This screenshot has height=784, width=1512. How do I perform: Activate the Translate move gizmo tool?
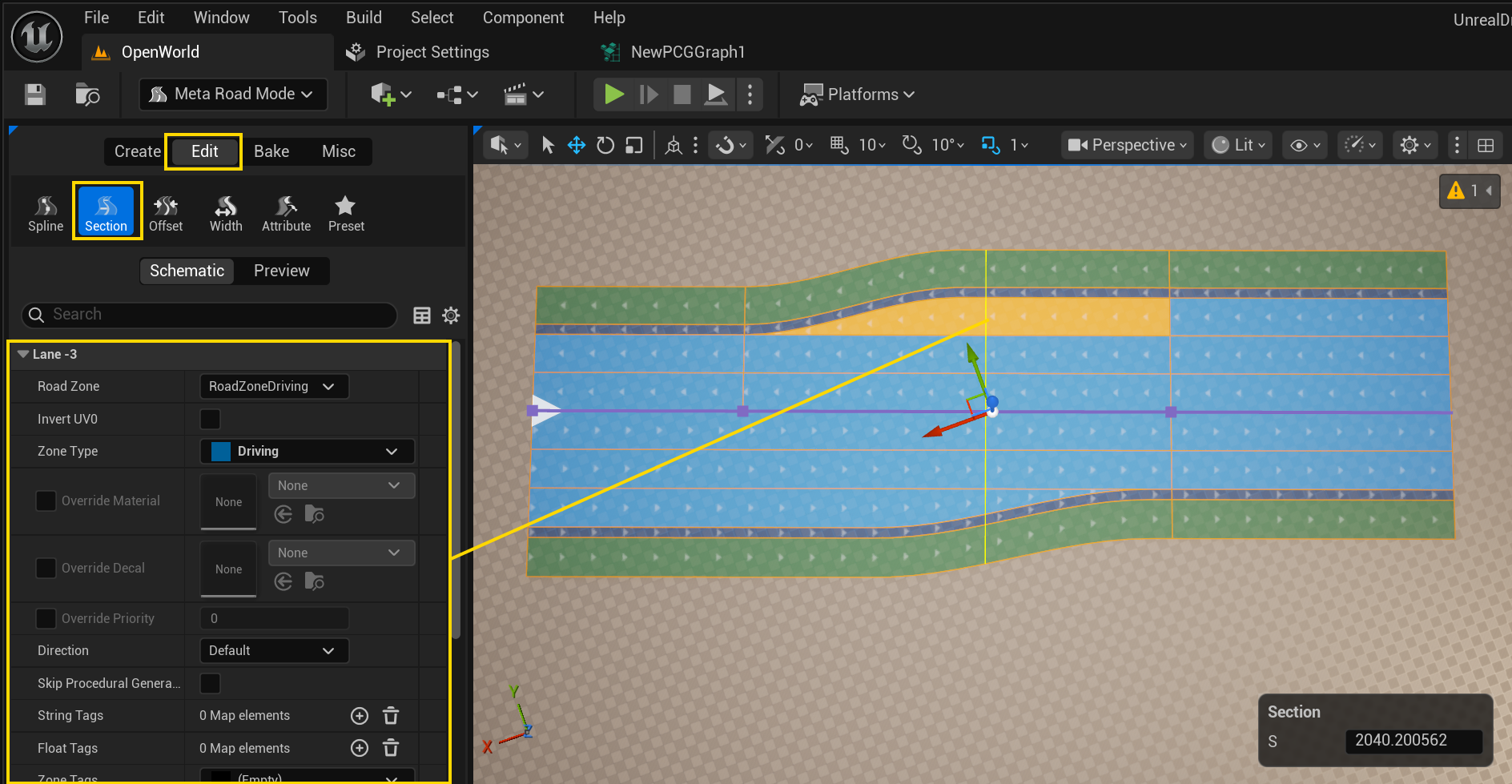[577, 145]
